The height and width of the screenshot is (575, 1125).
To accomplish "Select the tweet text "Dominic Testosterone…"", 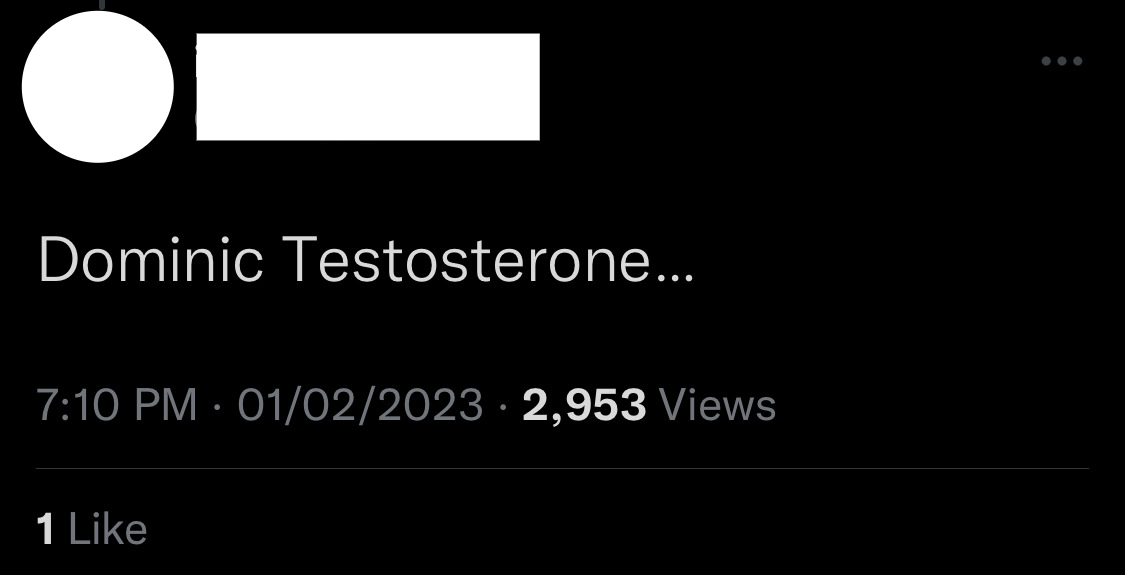I will [366, 259].
